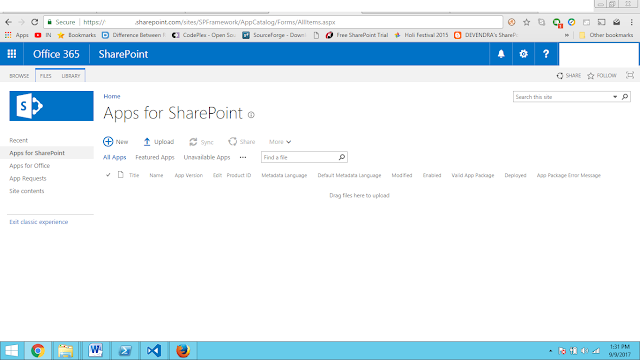Click the Valid App Package column header
640x360 pixels.
coord(473,175)
